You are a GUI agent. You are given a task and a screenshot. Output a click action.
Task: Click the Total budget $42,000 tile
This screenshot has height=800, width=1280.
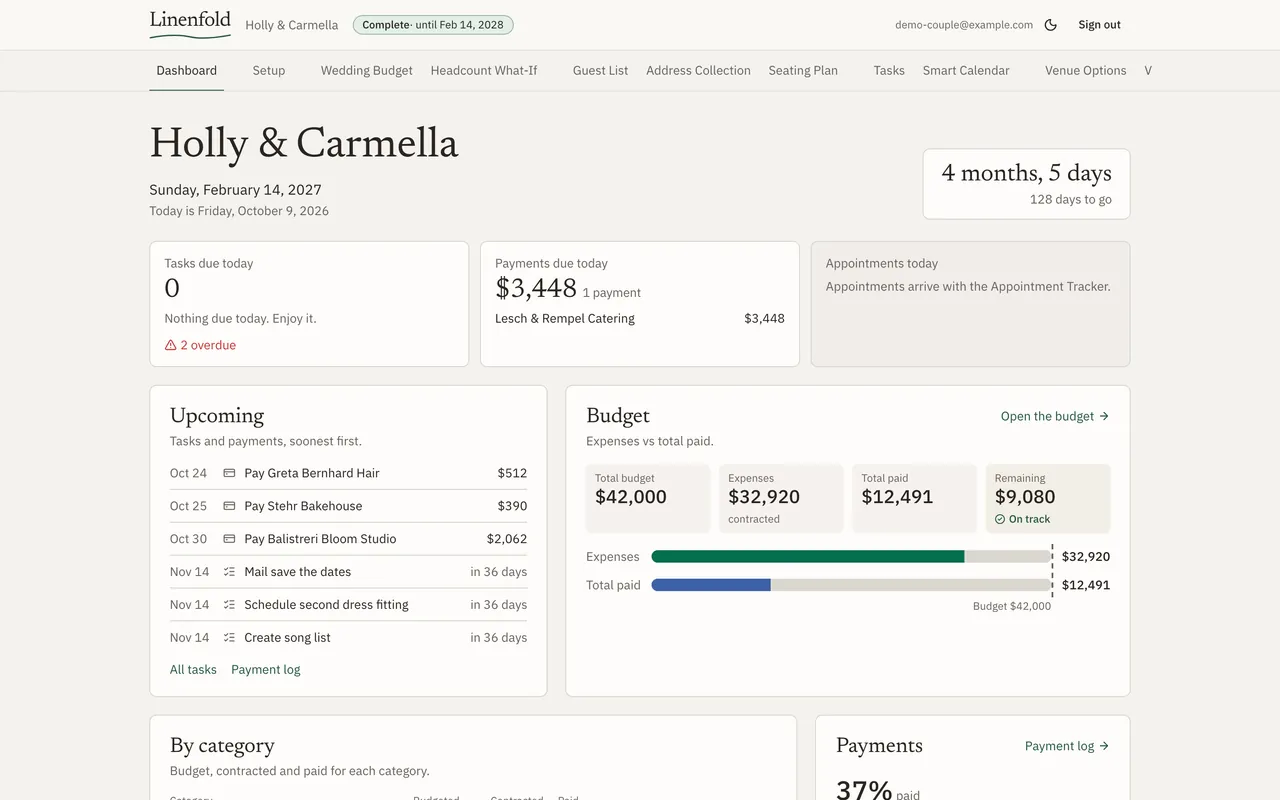(648, 498)
